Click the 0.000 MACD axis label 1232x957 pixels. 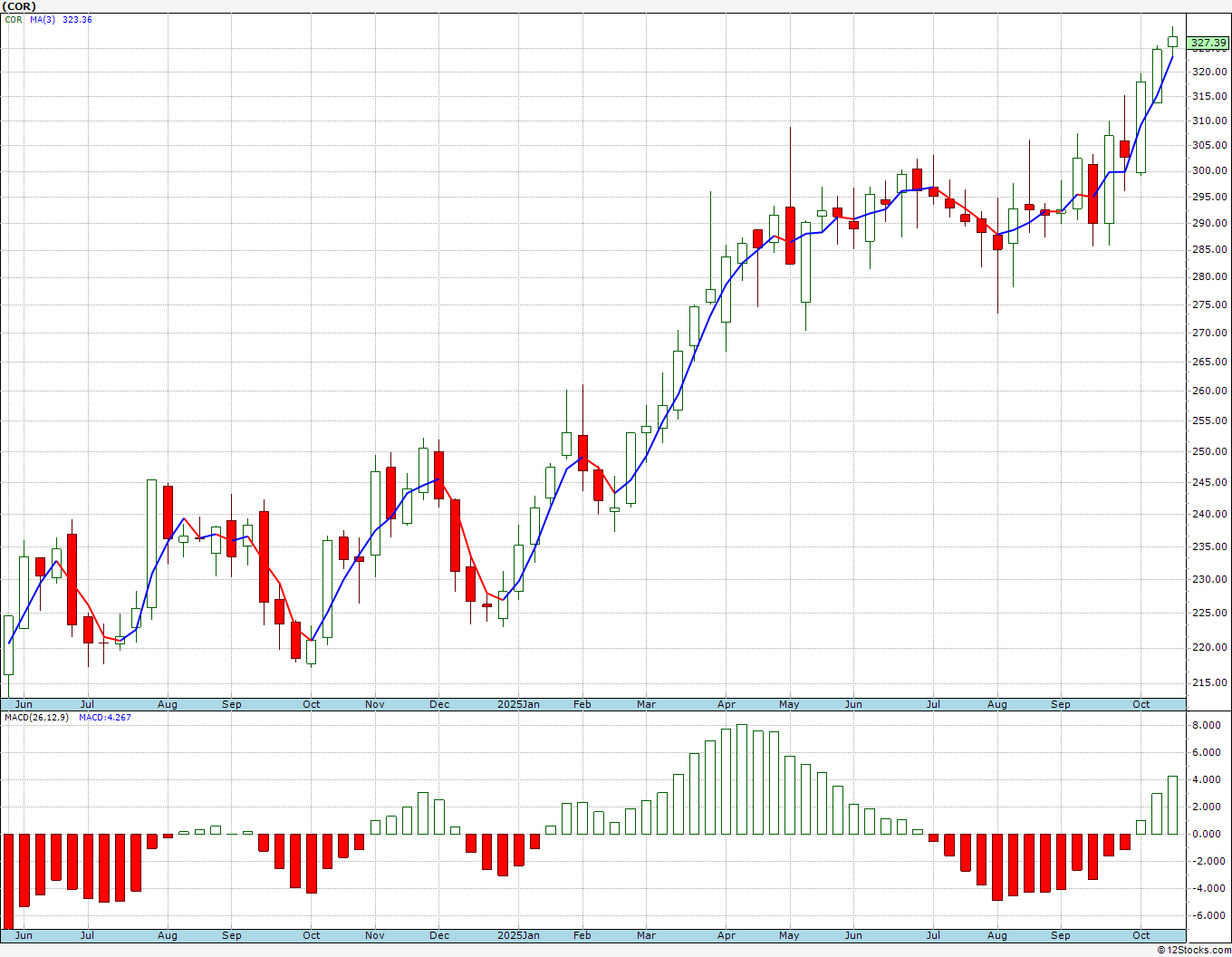click(x=1207, y=834)
